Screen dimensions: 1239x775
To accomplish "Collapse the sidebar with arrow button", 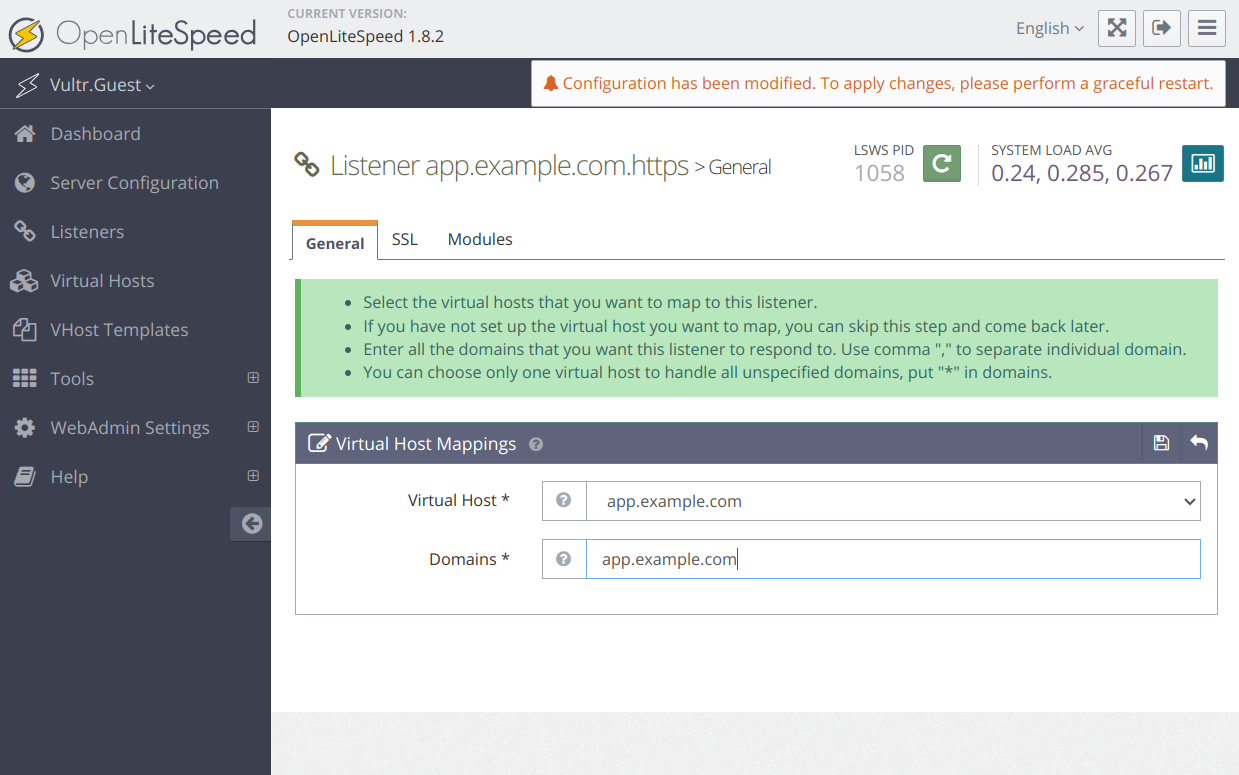I will click(x=251, y=523).
